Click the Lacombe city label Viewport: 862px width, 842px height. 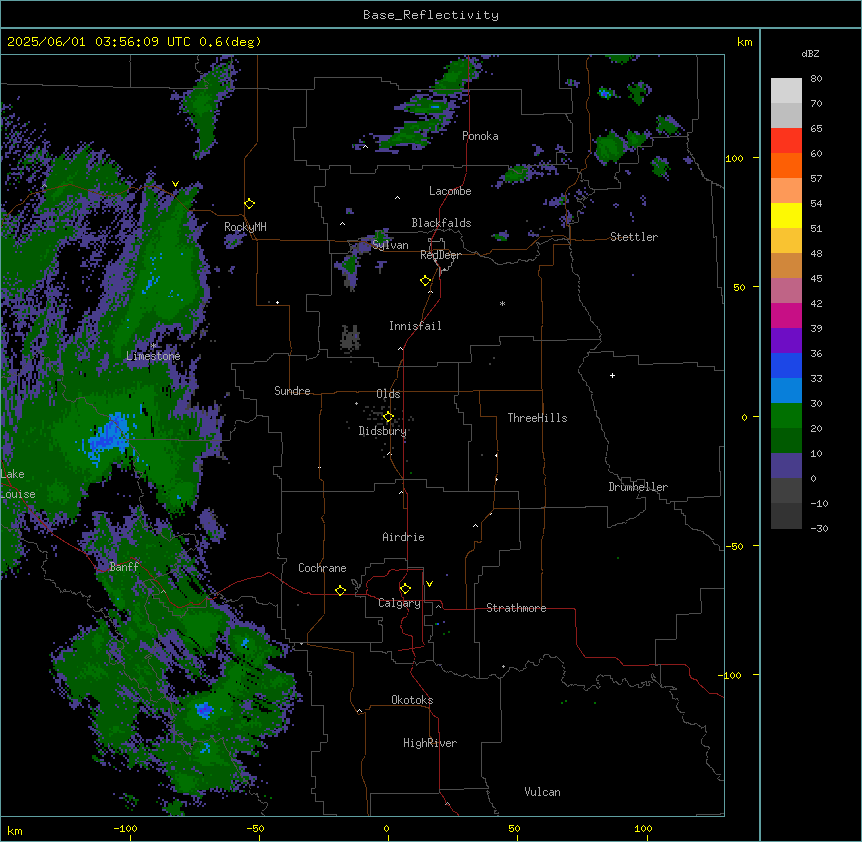click(x=450, y=191)
